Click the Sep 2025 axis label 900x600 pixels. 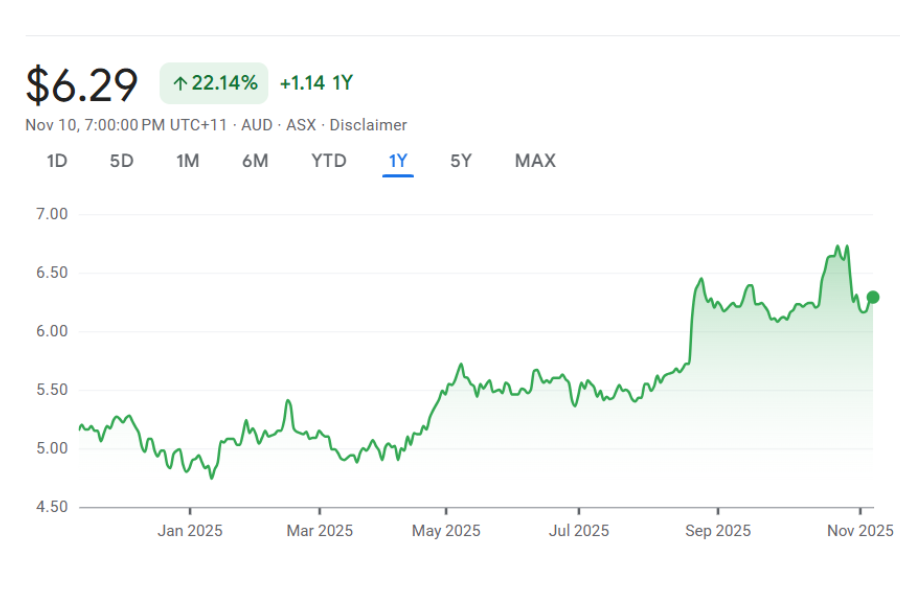(x=718, y=531)
